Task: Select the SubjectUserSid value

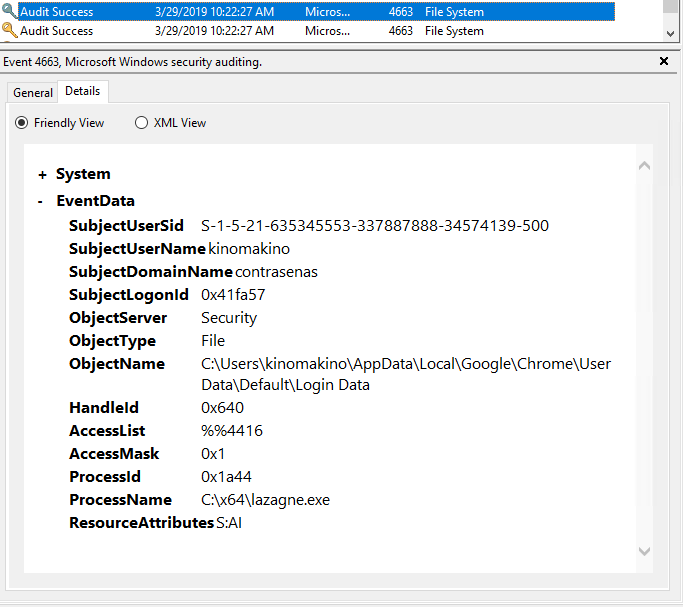Action: tap(374, 226)
